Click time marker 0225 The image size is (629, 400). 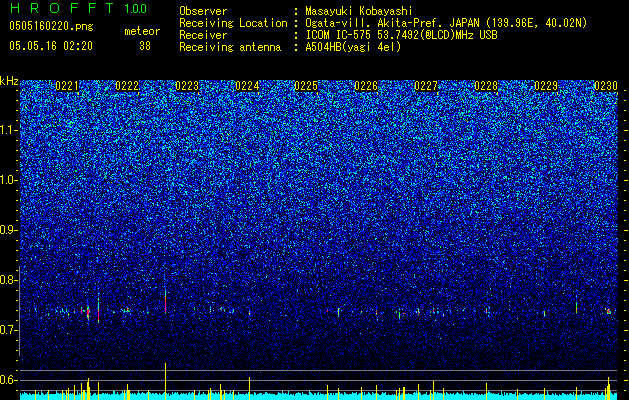tap(306, 86)
